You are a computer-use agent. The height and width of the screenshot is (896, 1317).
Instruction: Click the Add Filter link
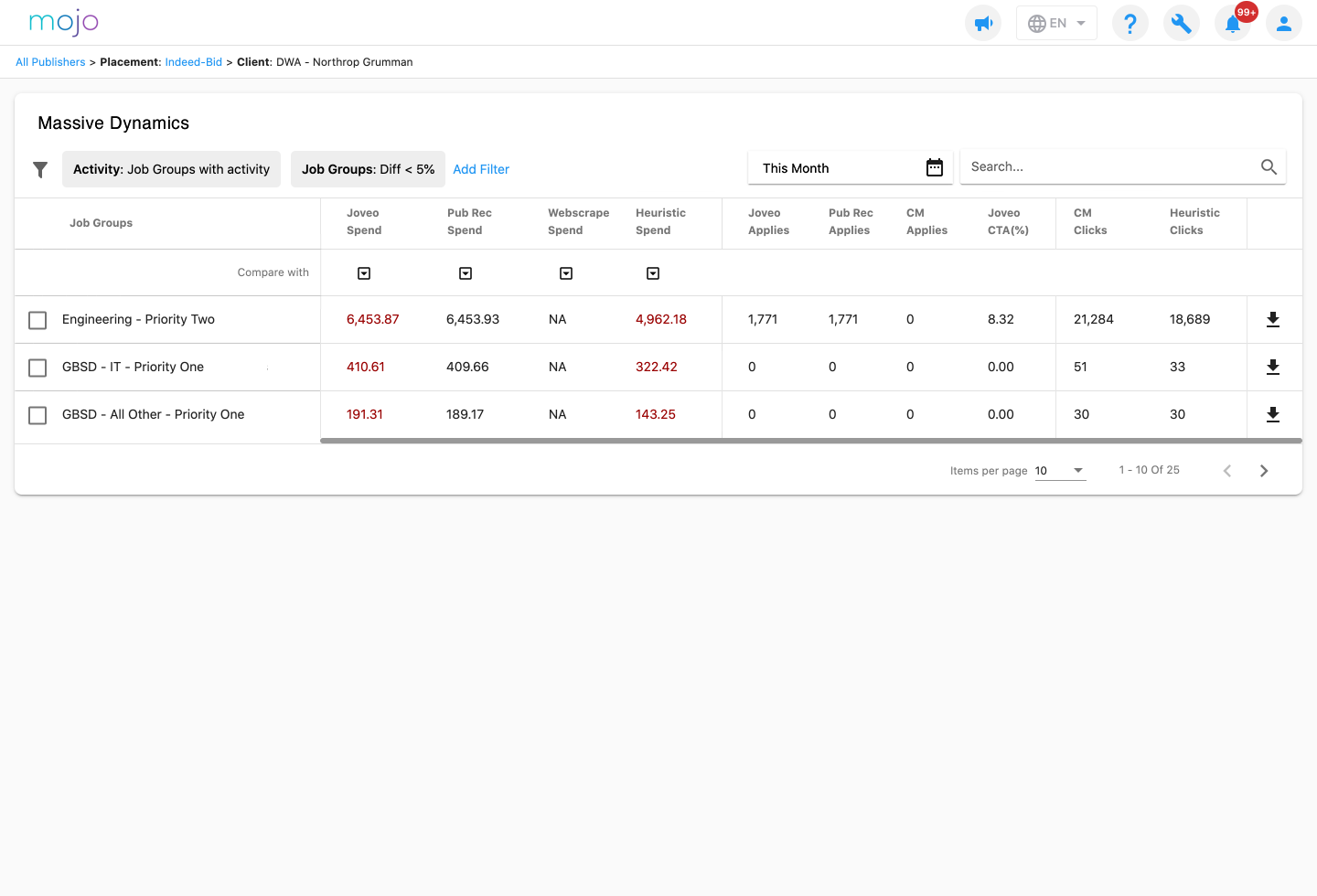click(481, 169)
